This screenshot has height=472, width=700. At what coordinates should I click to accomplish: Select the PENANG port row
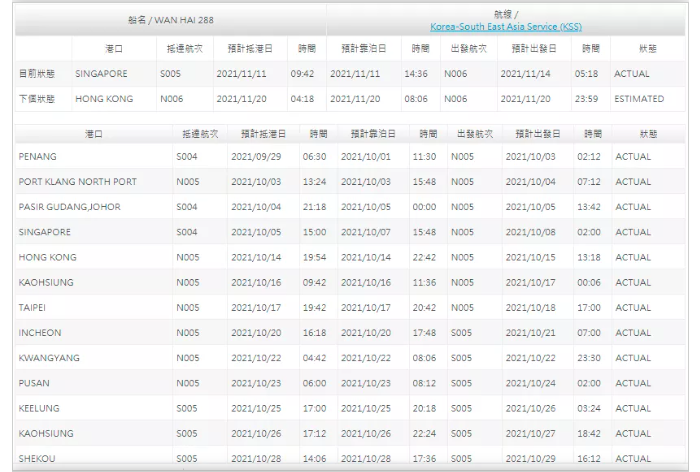click(38, 157)
